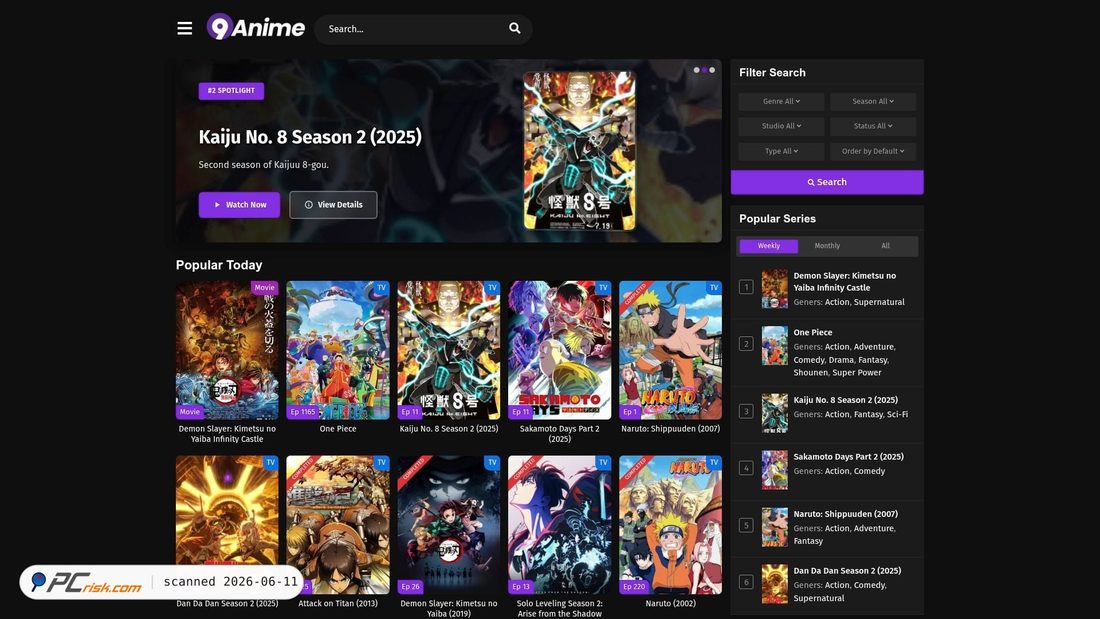Expand the Genre All dropdown
1100x619 pixels.
(781, 101)
